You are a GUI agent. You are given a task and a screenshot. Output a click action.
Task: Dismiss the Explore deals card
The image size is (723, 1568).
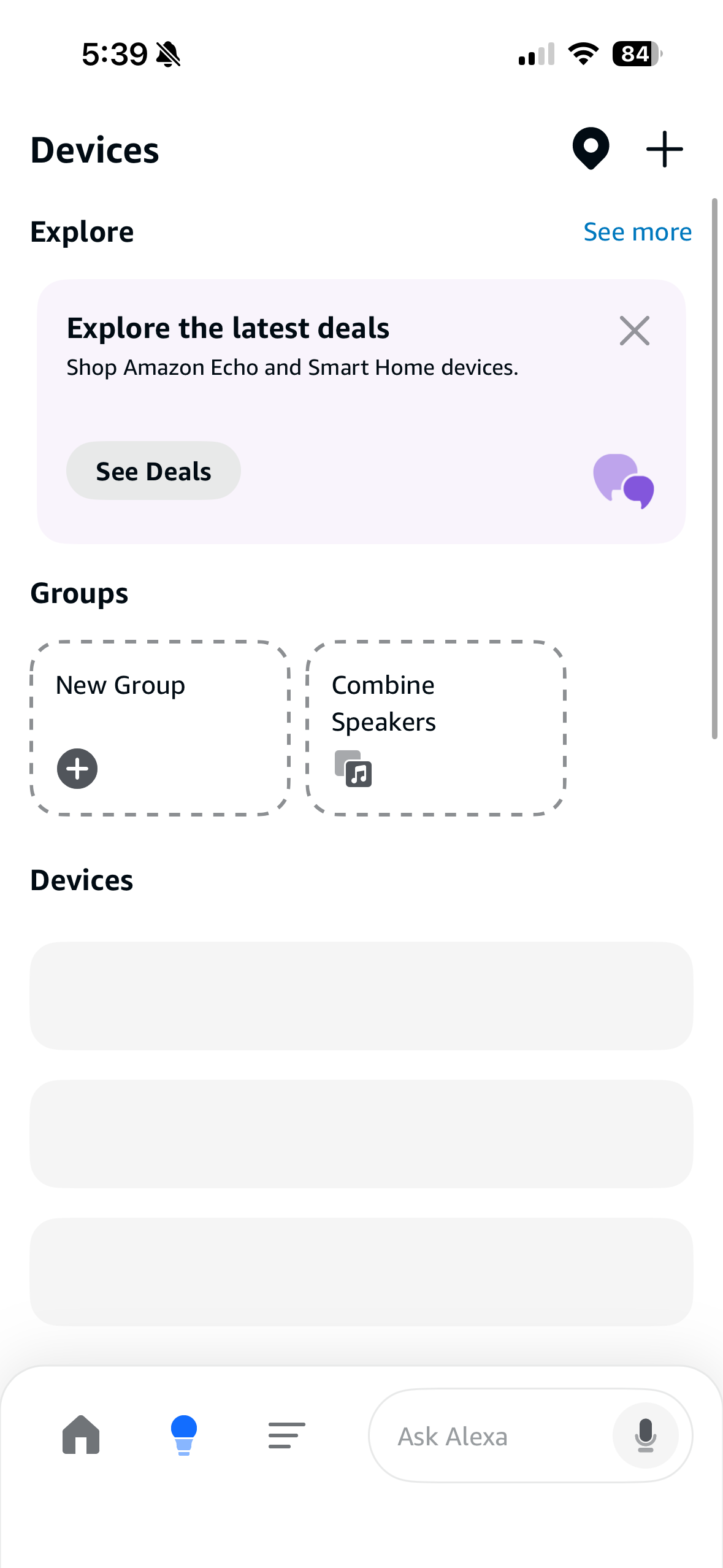634,331
